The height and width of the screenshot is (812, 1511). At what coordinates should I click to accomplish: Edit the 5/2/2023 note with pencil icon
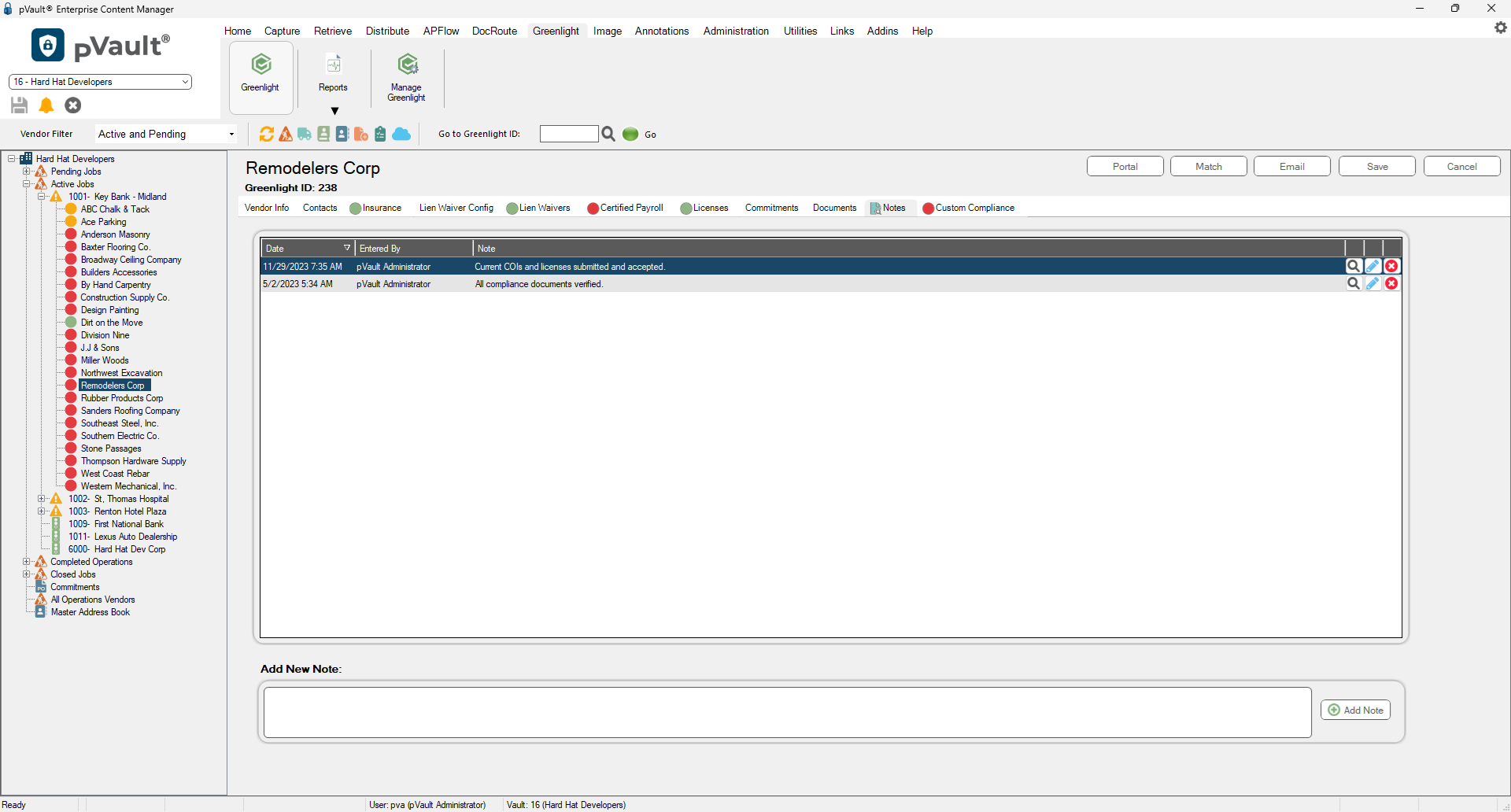tap(1372, 284)
